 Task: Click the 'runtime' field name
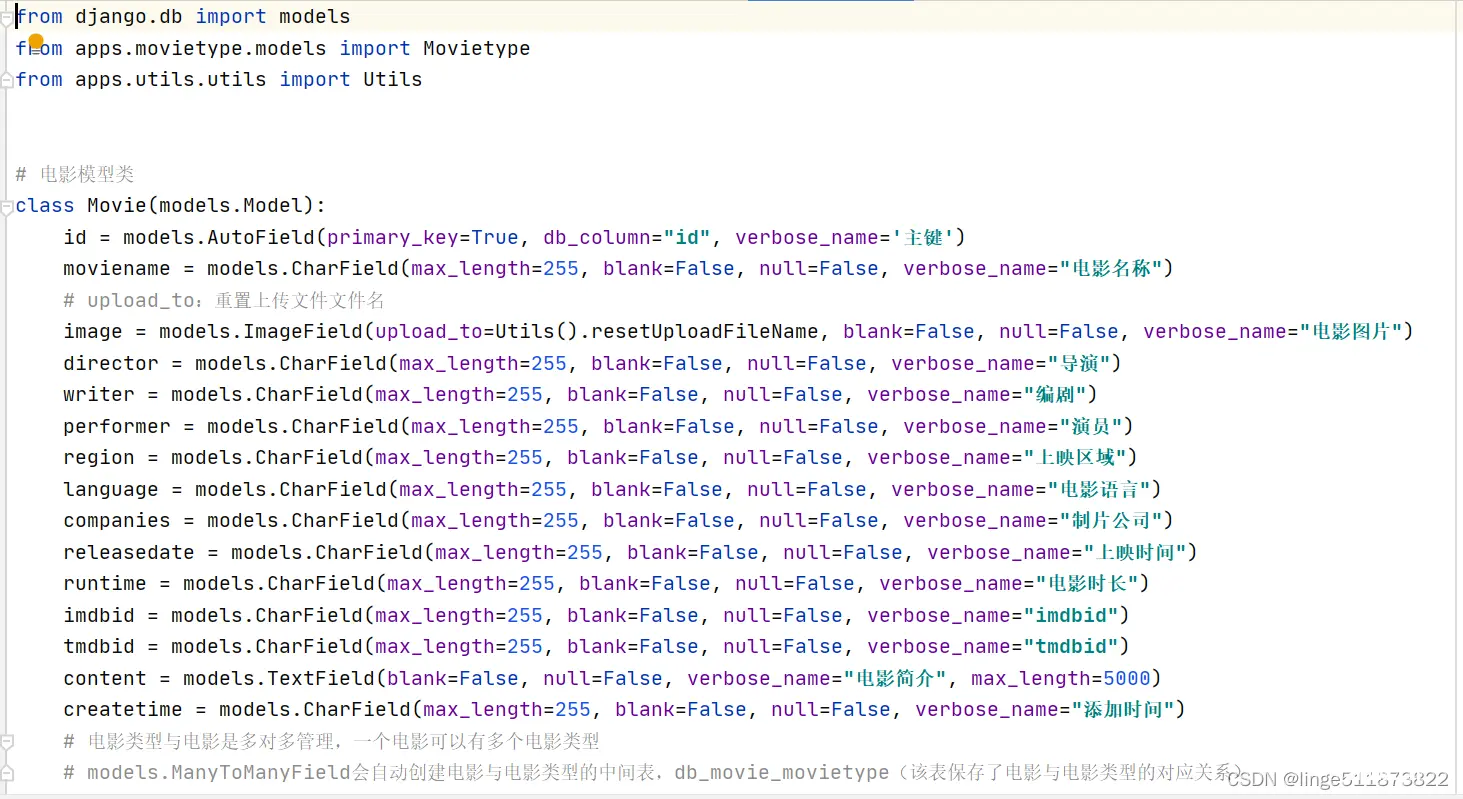pos(105,584)
